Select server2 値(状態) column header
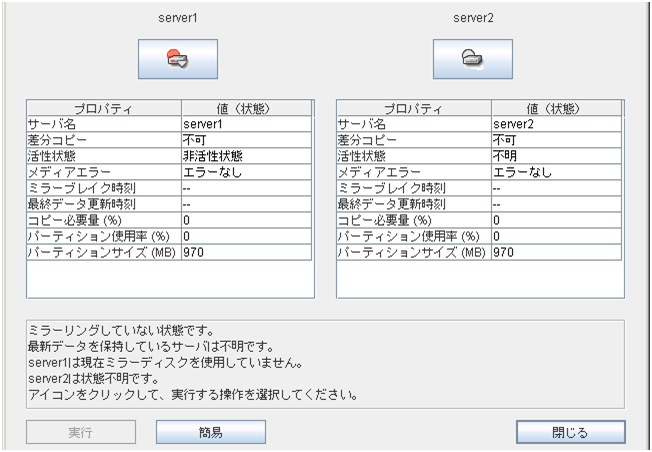652x452 pixels. (556, 108)
